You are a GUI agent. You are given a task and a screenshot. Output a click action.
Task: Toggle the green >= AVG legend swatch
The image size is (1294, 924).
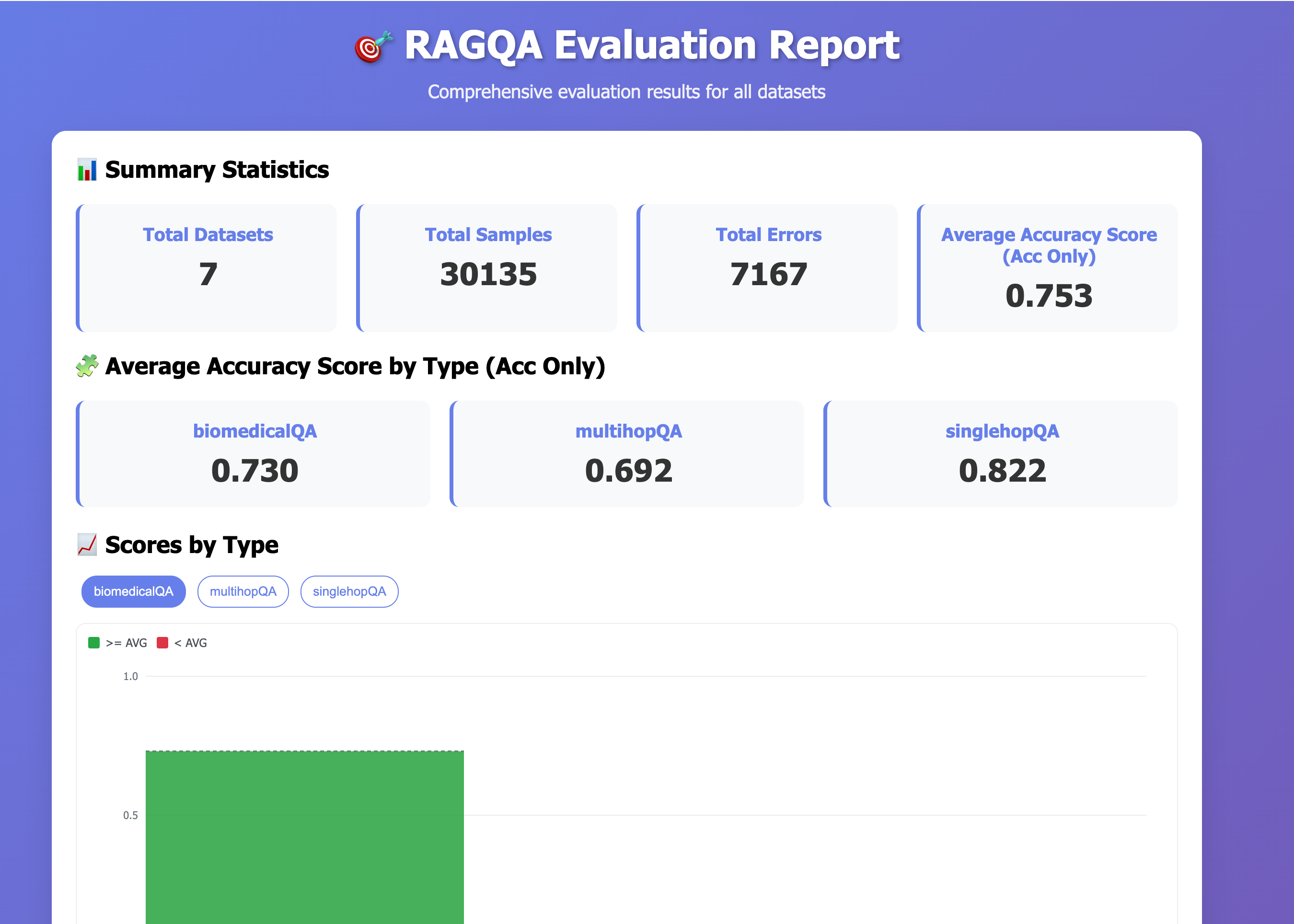click(94, 642)
